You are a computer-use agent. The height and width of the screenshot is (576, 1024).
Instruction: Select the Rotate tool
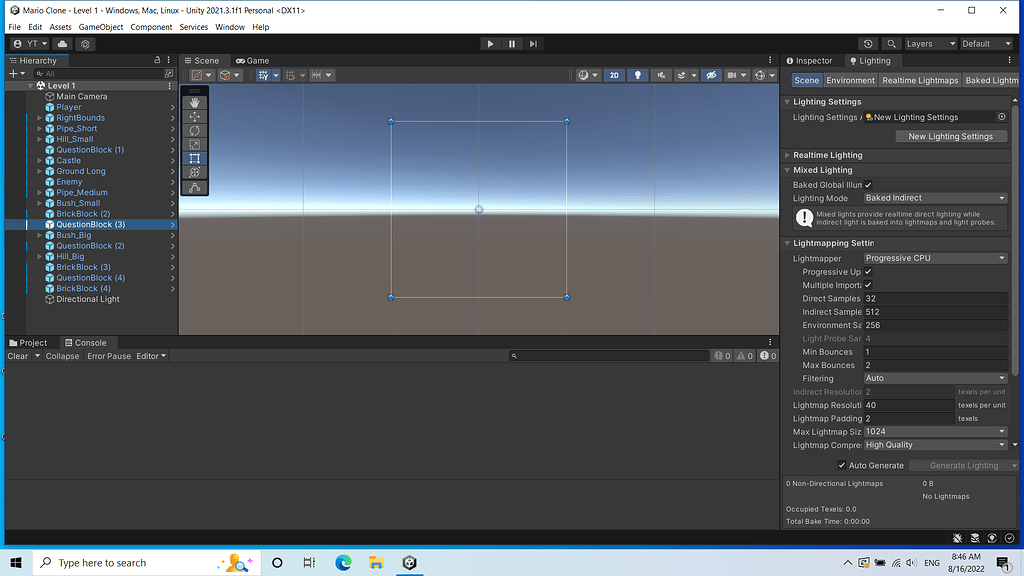click(193, 130)
